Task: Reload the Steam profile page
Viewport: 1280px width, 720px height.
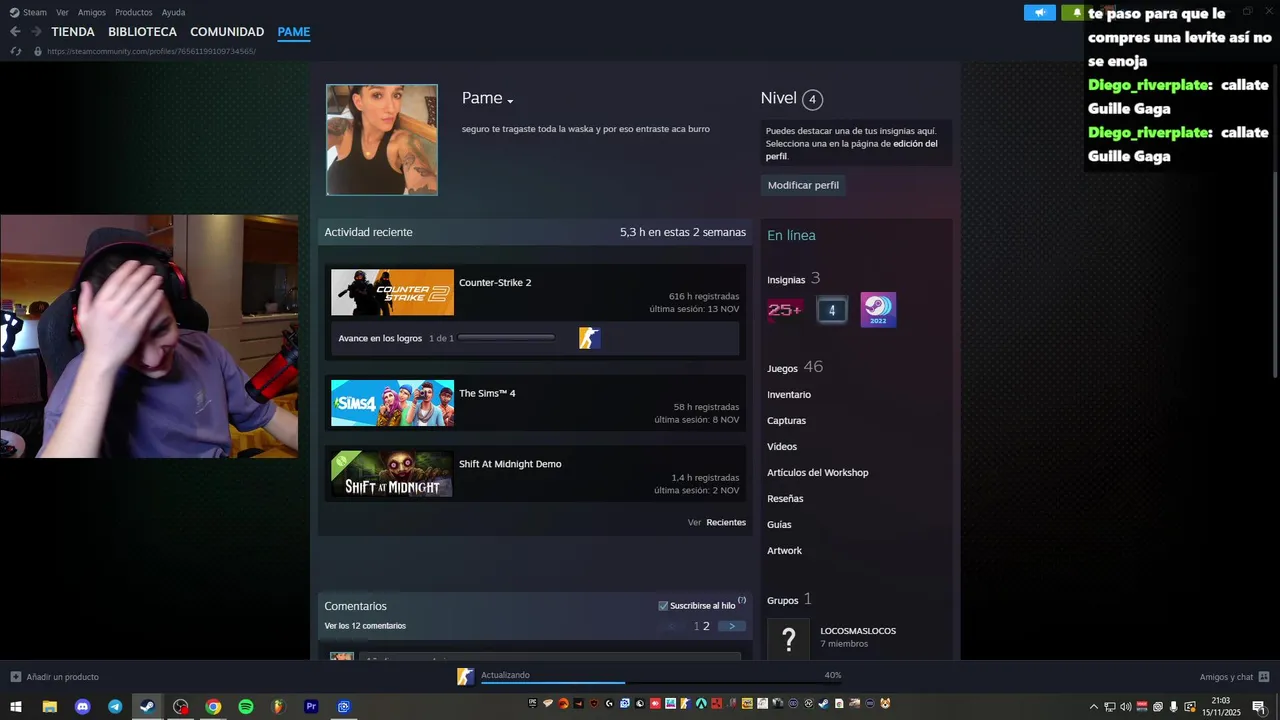Action: (x=16, y=51)
